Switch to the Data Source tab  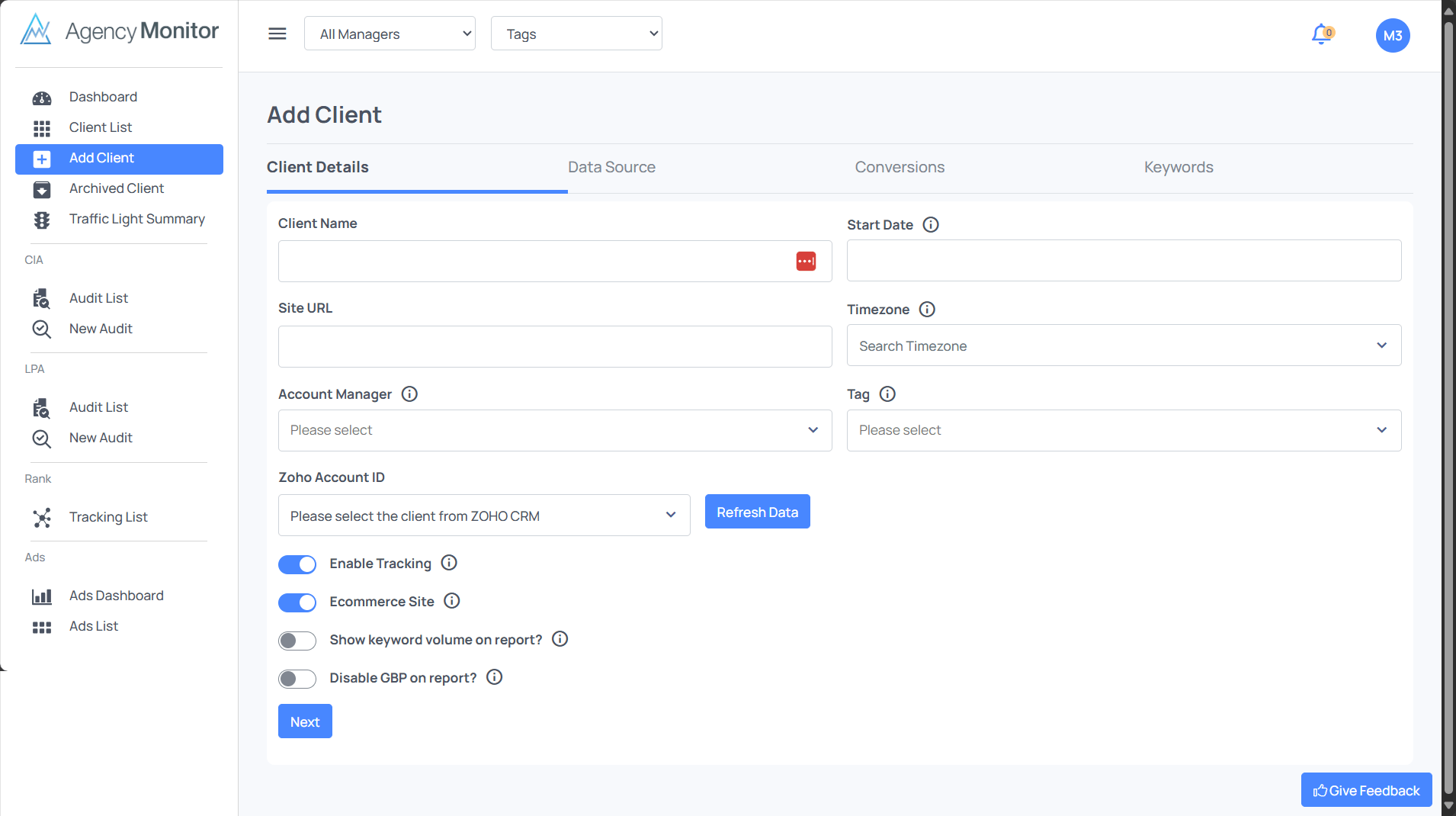611,167
